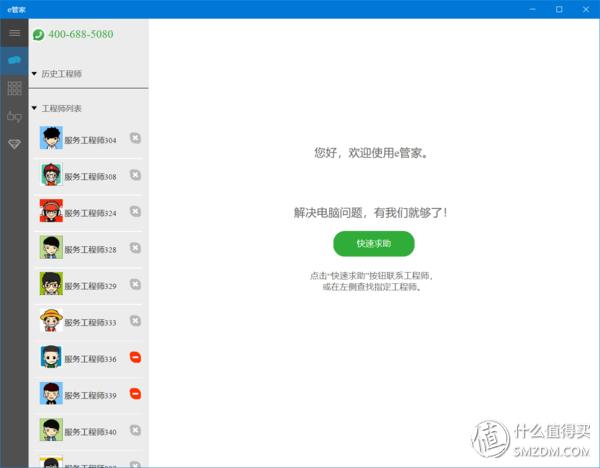Open the apps grid sidebar icon
Image resolution: width=600 pixels, height=468 pixels.
tap(15, 88)
